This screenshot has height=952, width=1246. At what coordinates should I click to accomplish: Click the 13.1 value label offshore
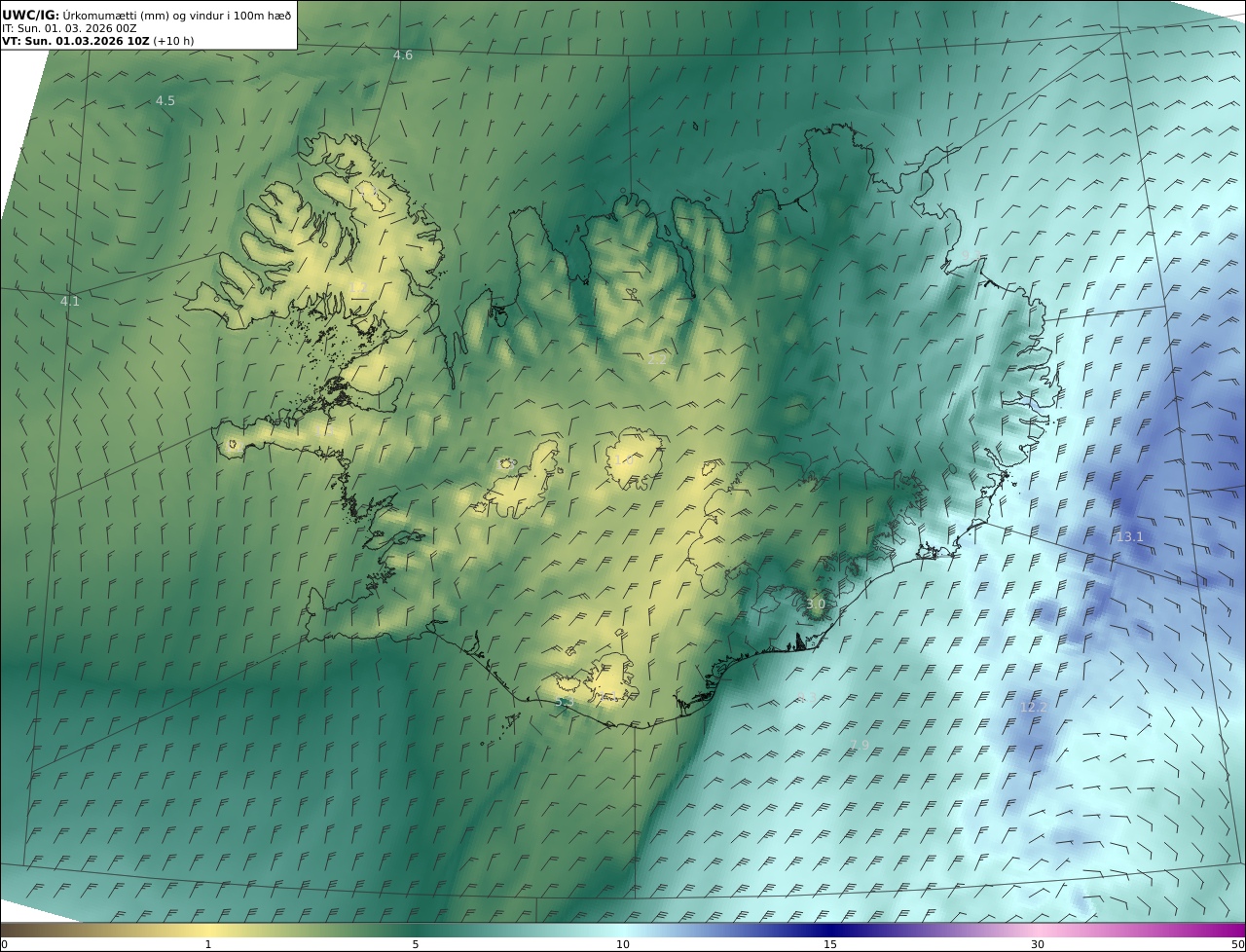[x=1130, y=537]
